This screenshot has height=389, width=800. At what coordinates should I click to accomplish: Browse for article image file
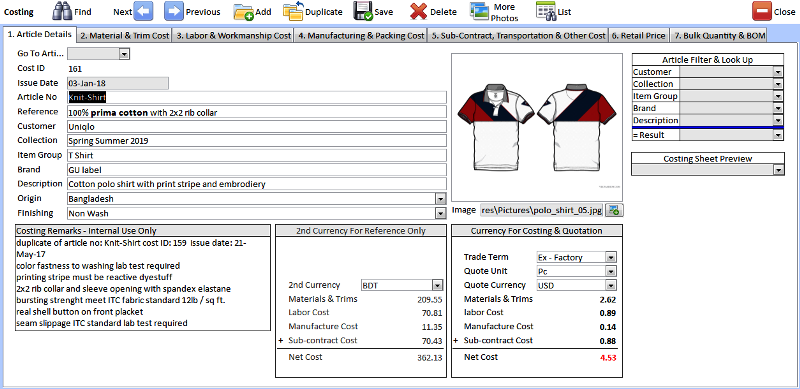click(614, 210)
